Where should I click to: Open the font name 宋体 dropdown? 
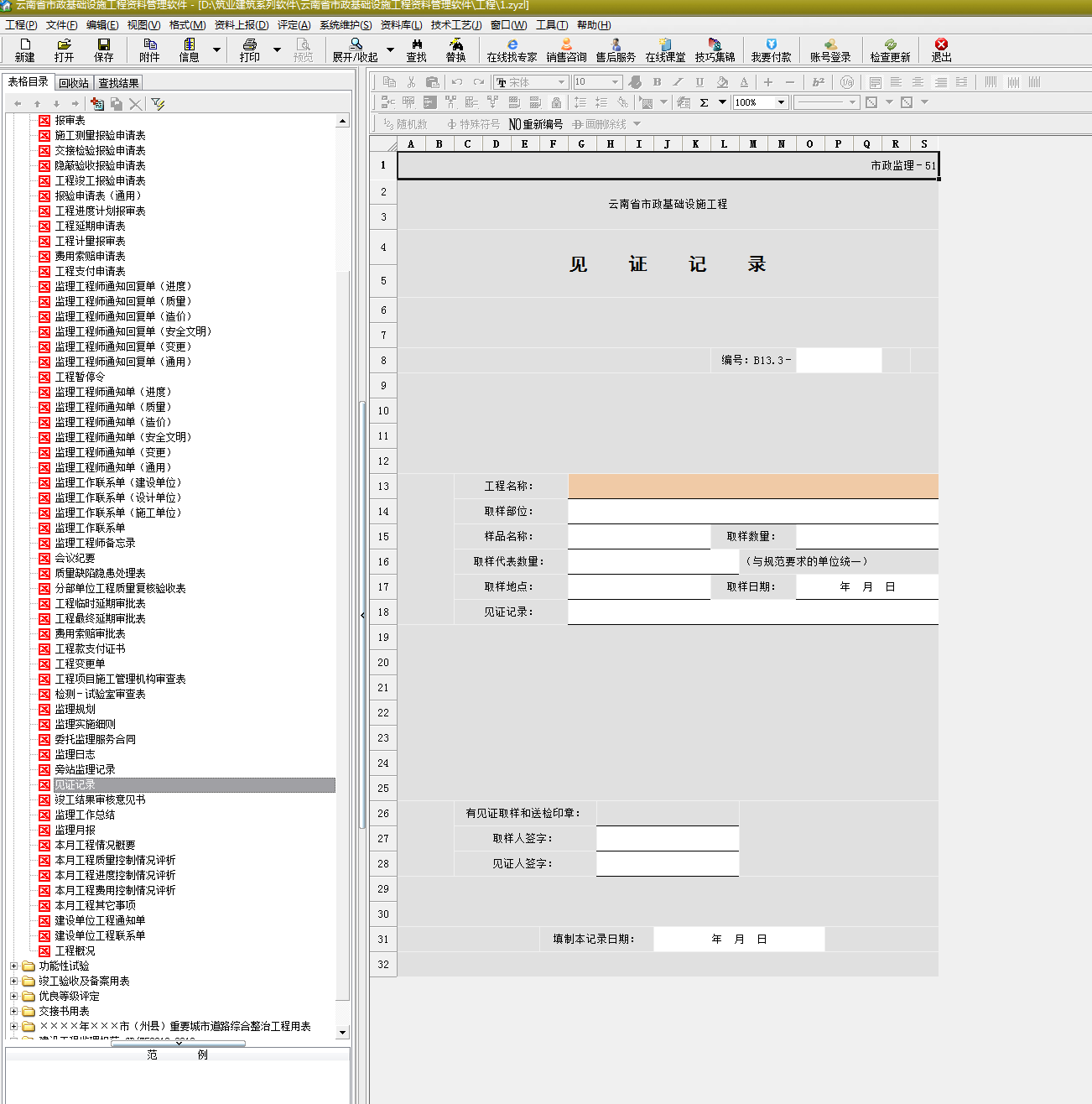(x=561, y=82)
